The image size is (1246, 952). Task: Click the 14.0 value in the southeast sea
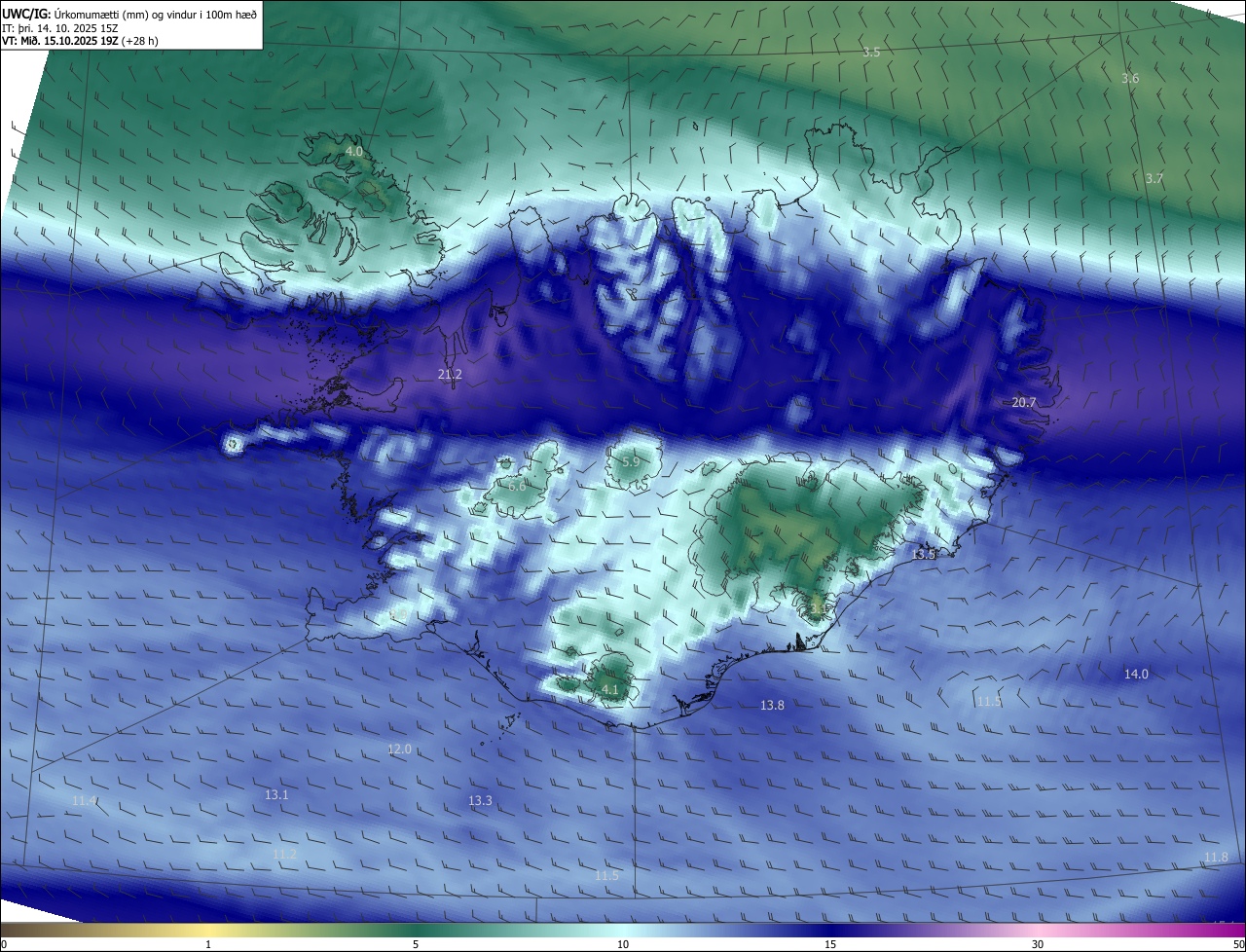(1136, 674)
